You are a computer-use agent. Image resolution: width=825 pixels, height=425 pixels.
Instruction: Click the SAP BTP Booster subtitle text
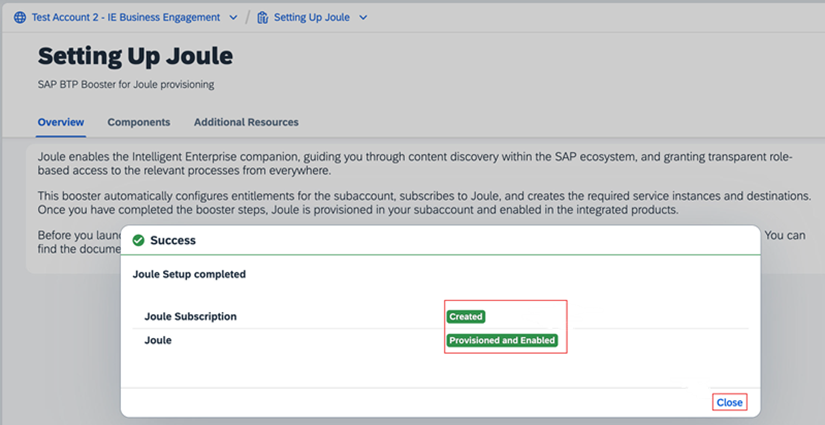tap(126, 85)
